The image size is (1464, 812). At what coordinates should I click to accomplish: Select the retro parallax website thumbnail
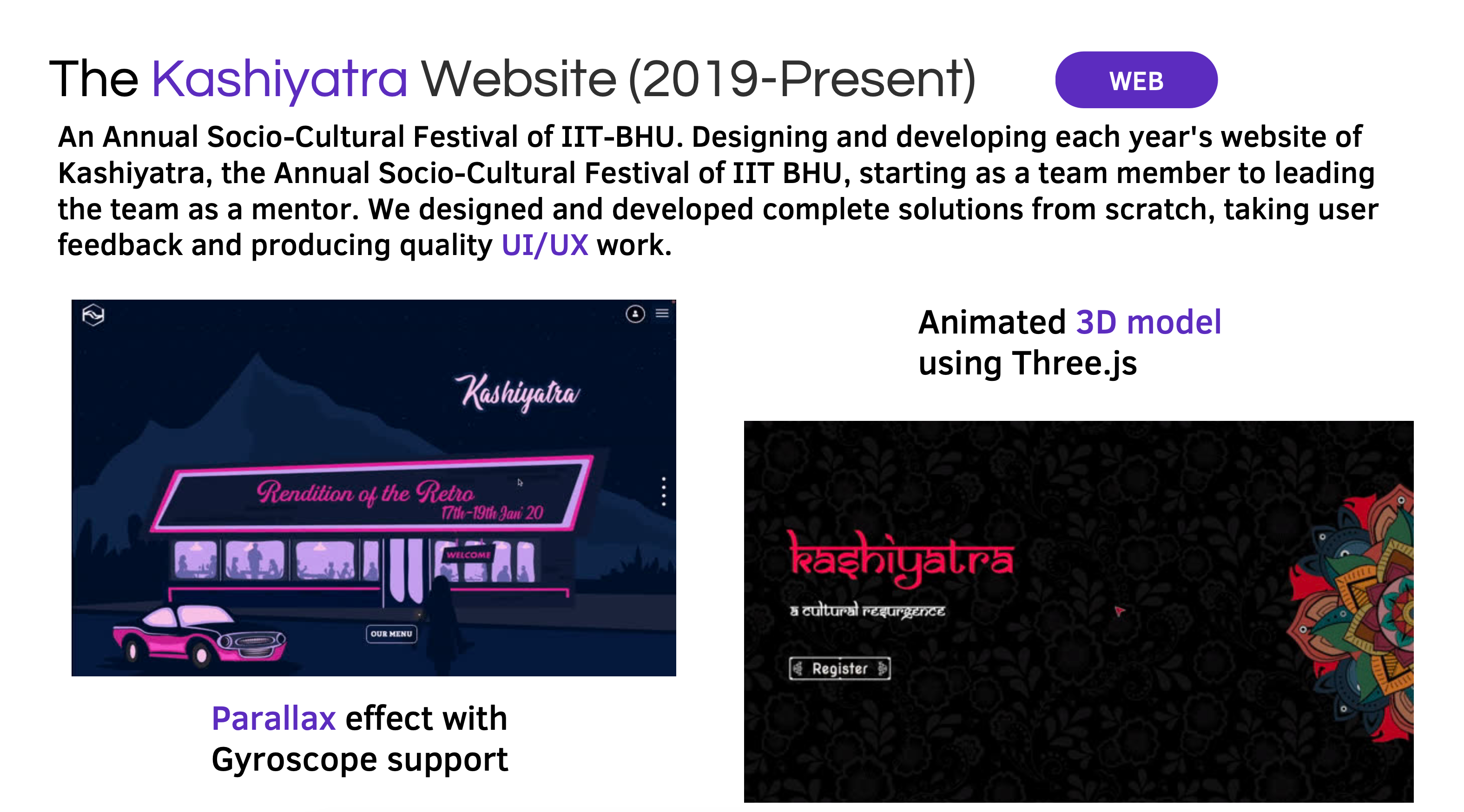click(x=373, y=488)
